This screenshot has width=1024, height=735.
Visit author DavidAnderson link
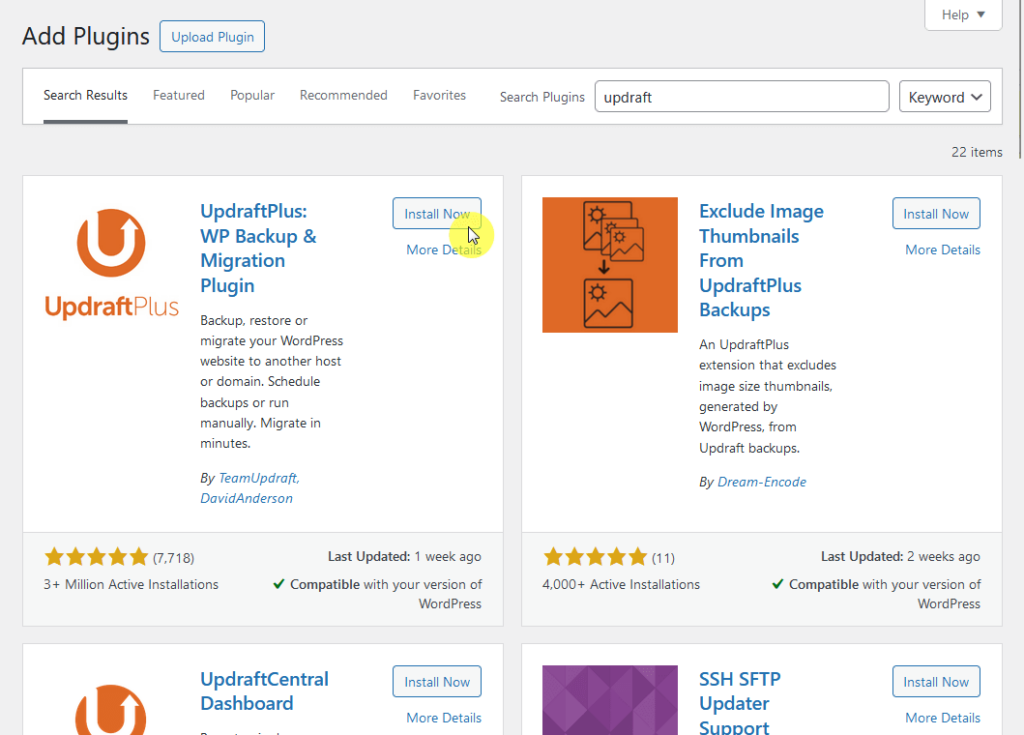click(246, 498)
